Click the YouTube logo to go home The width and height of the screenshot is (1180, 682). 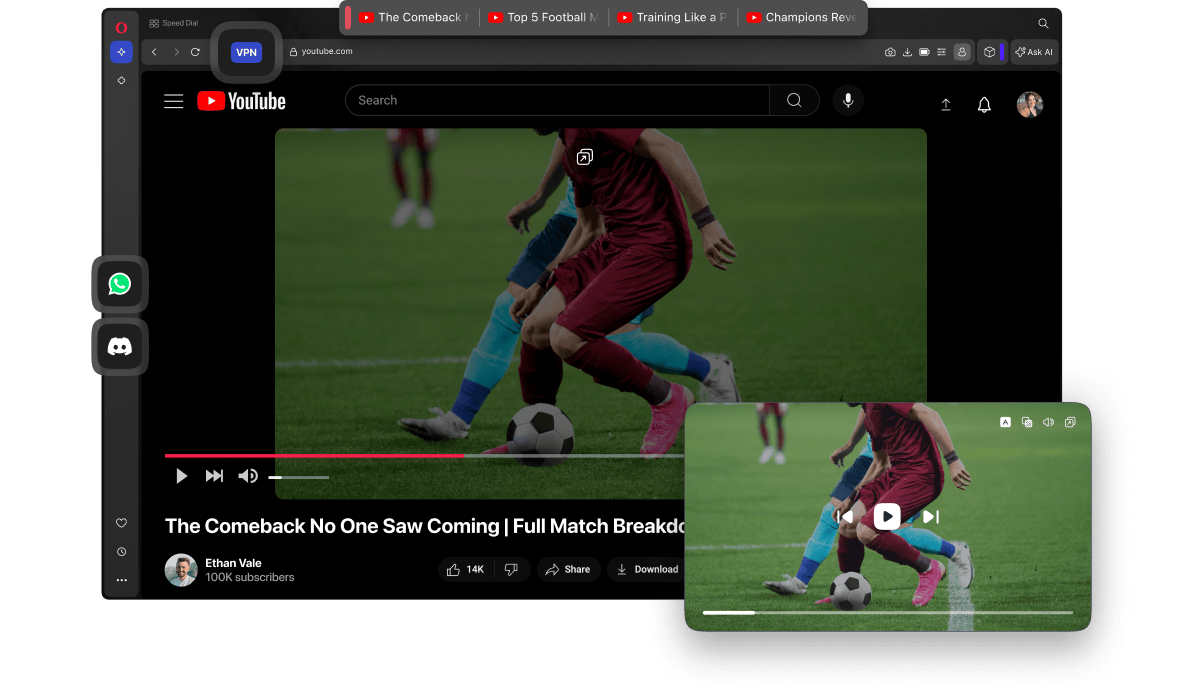[x=241, y=100]
